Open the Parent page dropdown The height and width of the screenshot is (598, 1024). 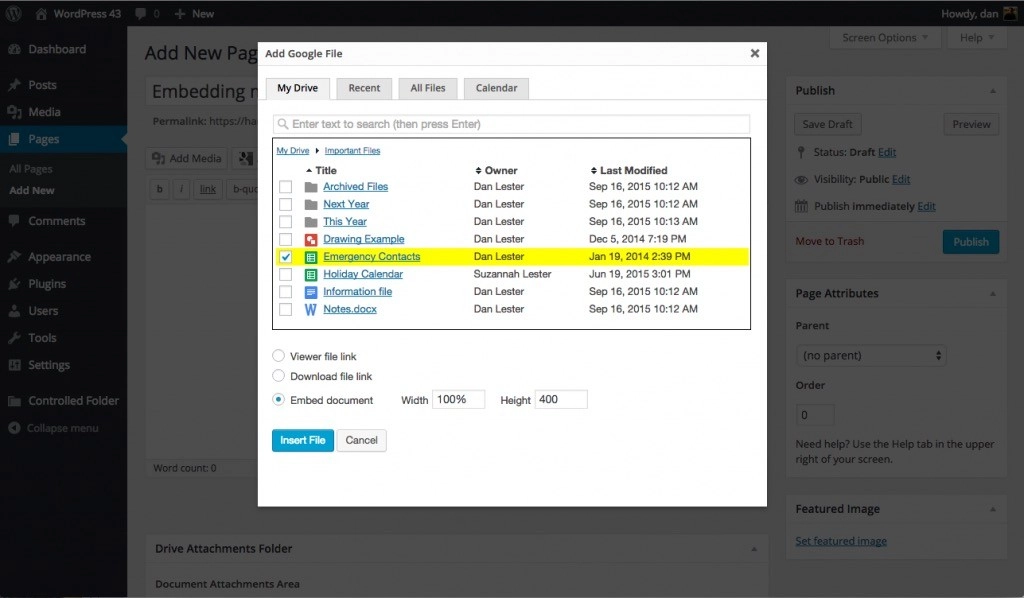871,355
